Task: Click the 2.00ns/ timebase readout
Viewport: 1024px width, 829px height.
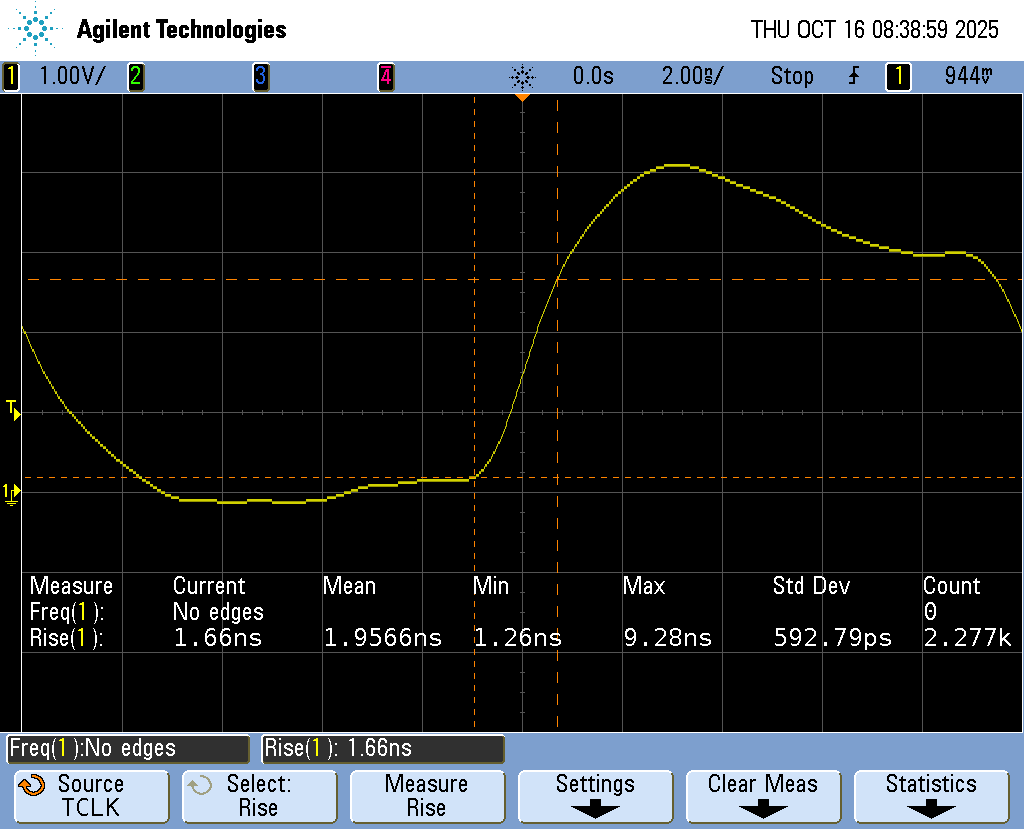Action: (x=691, y=76)
